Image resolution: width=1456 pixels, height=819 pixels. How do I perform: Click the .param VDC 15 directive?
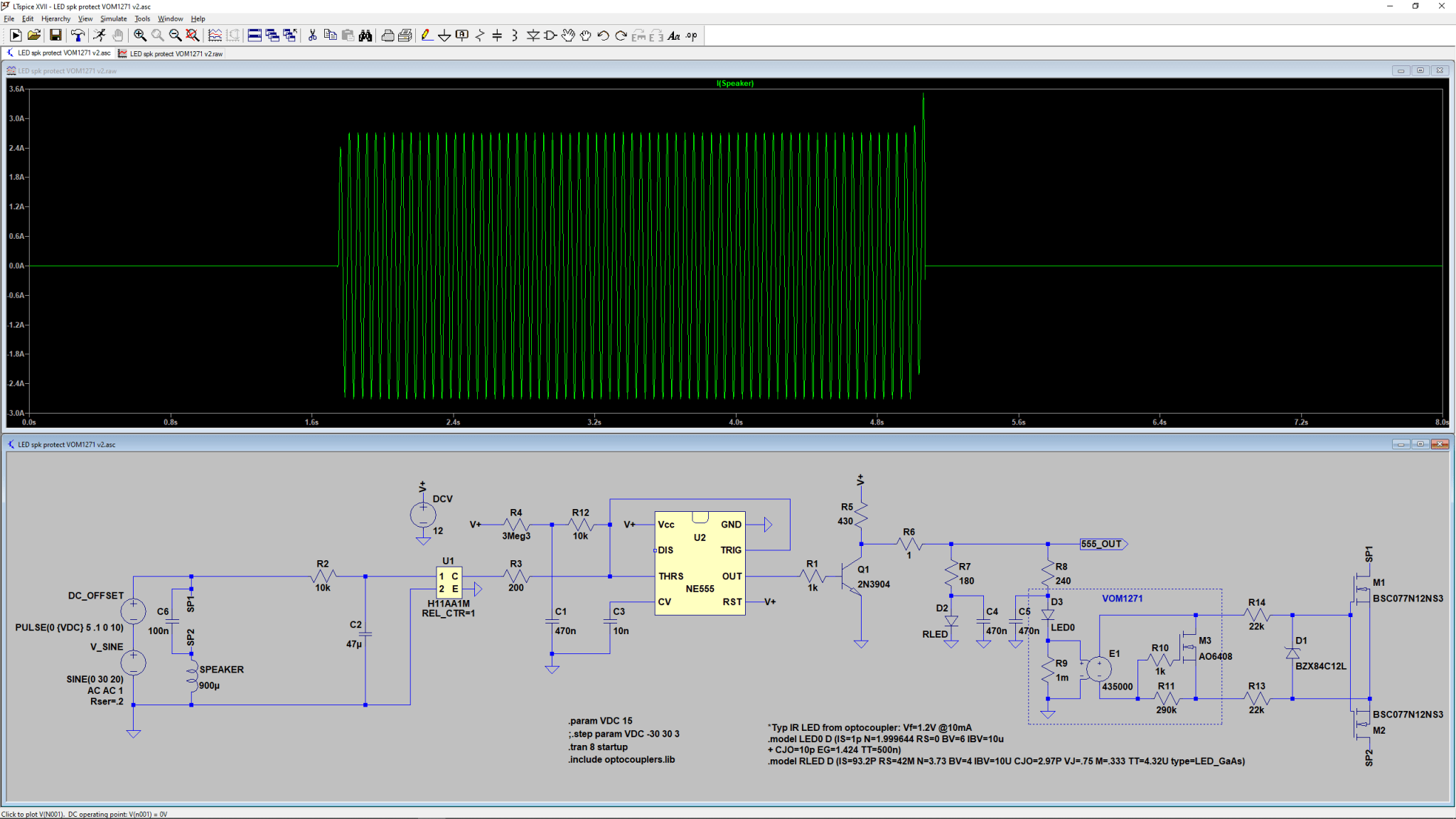pos(600,721)
